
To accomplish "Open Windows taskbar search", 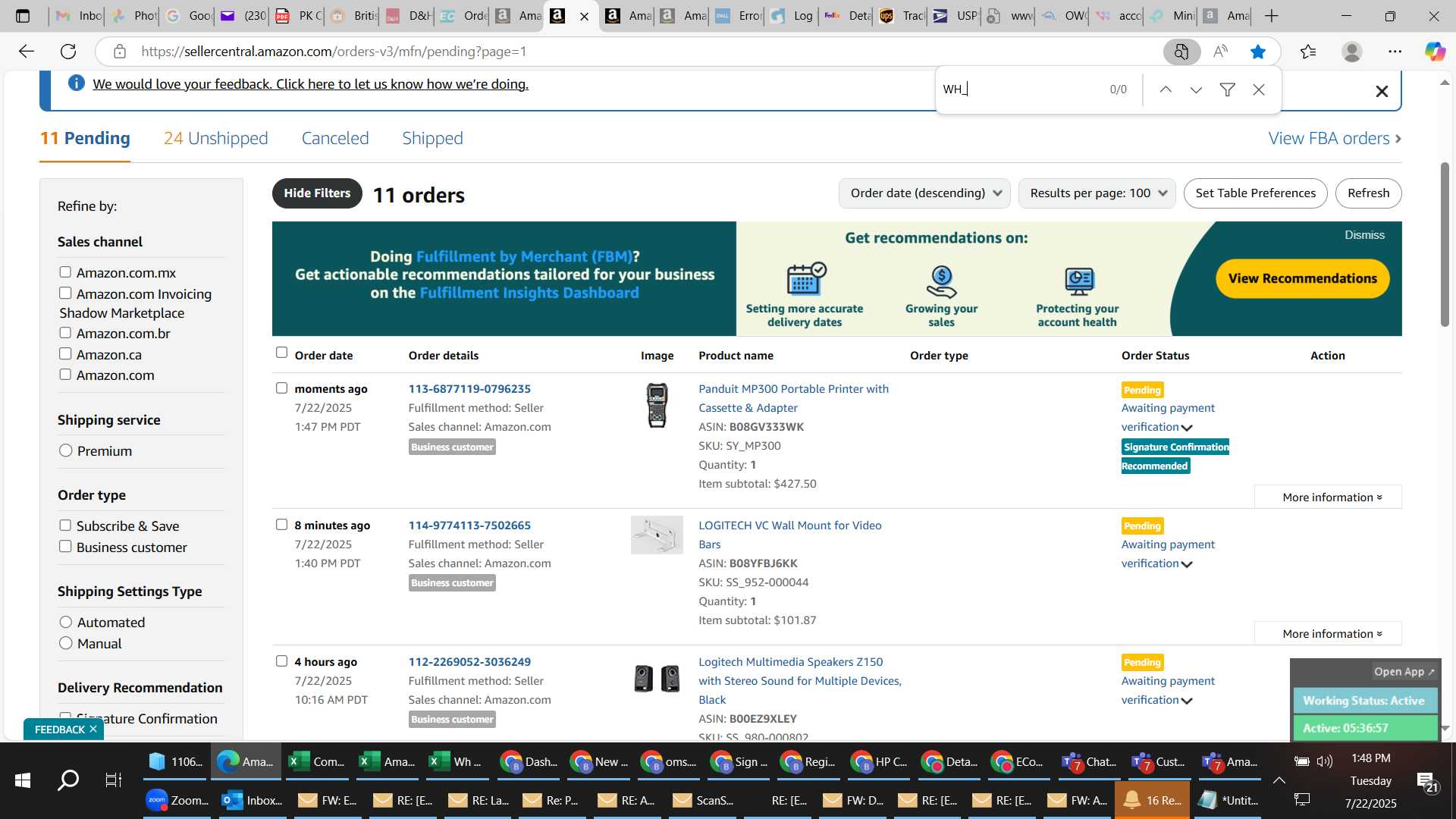I will 68,780.
